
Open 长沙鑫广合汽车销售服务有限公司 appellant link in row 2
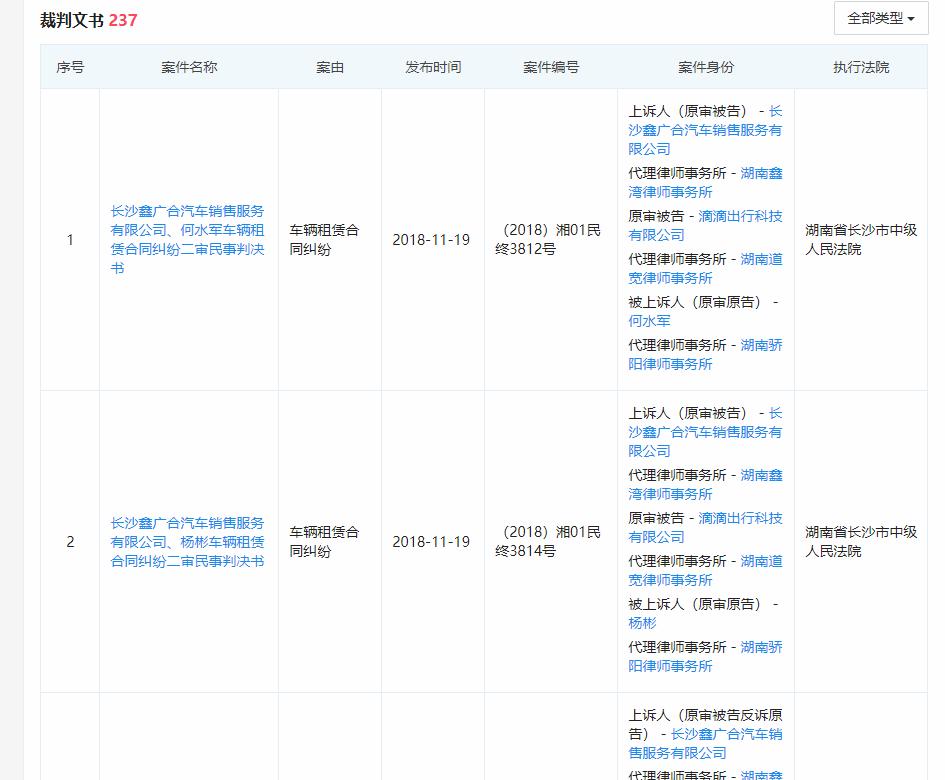coord(705,432)
